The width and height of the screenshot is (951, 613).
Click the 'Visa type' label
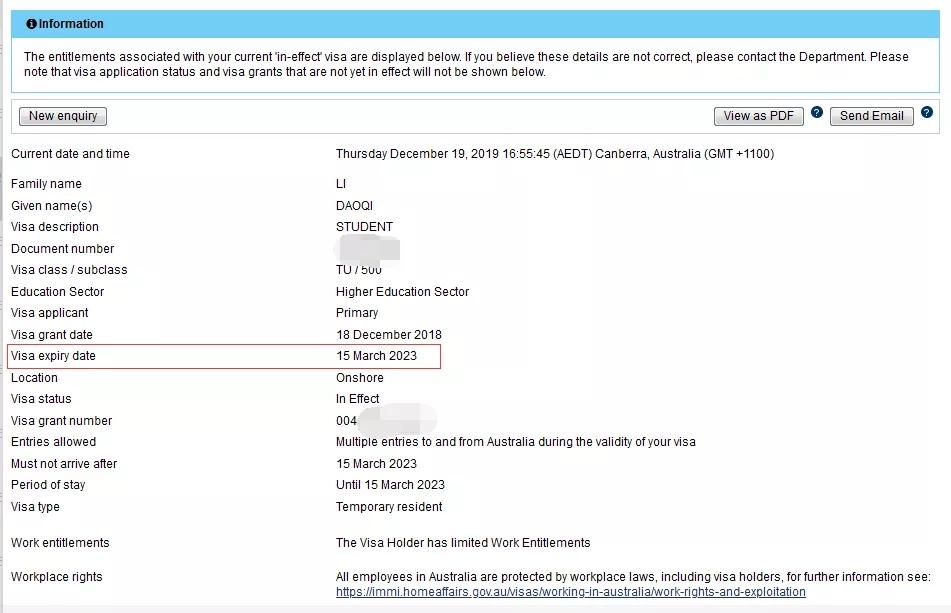pyautogui.click(x=35, y=507)
